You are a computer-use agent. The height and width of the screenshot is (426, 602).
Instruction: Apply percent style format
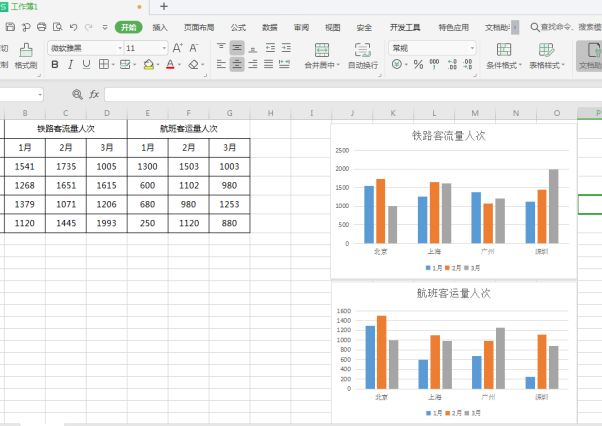pyautogui.click(x=418, y=64)
